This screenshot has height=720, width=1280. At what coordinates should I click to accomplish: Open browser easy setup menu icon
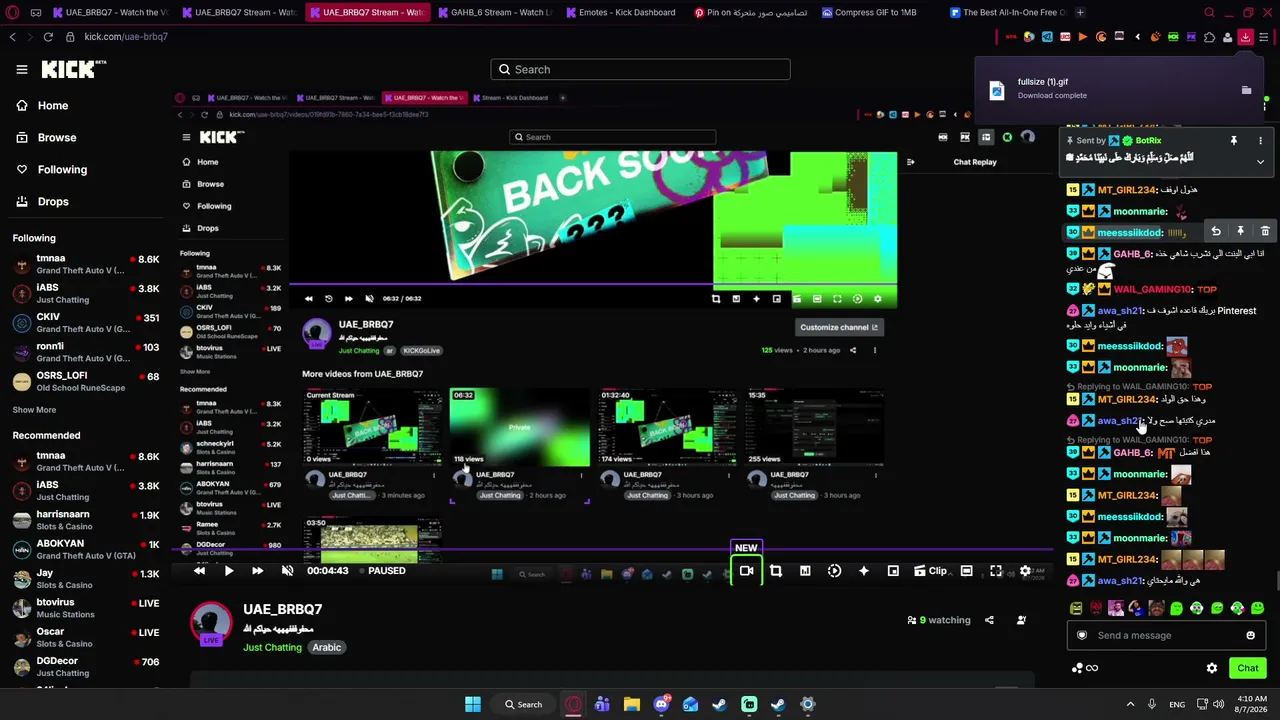click(1264, 37)
